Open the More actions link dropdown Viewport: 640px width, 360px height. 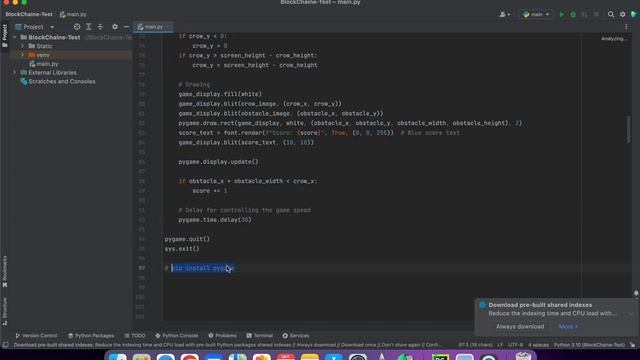coord(568,327)
